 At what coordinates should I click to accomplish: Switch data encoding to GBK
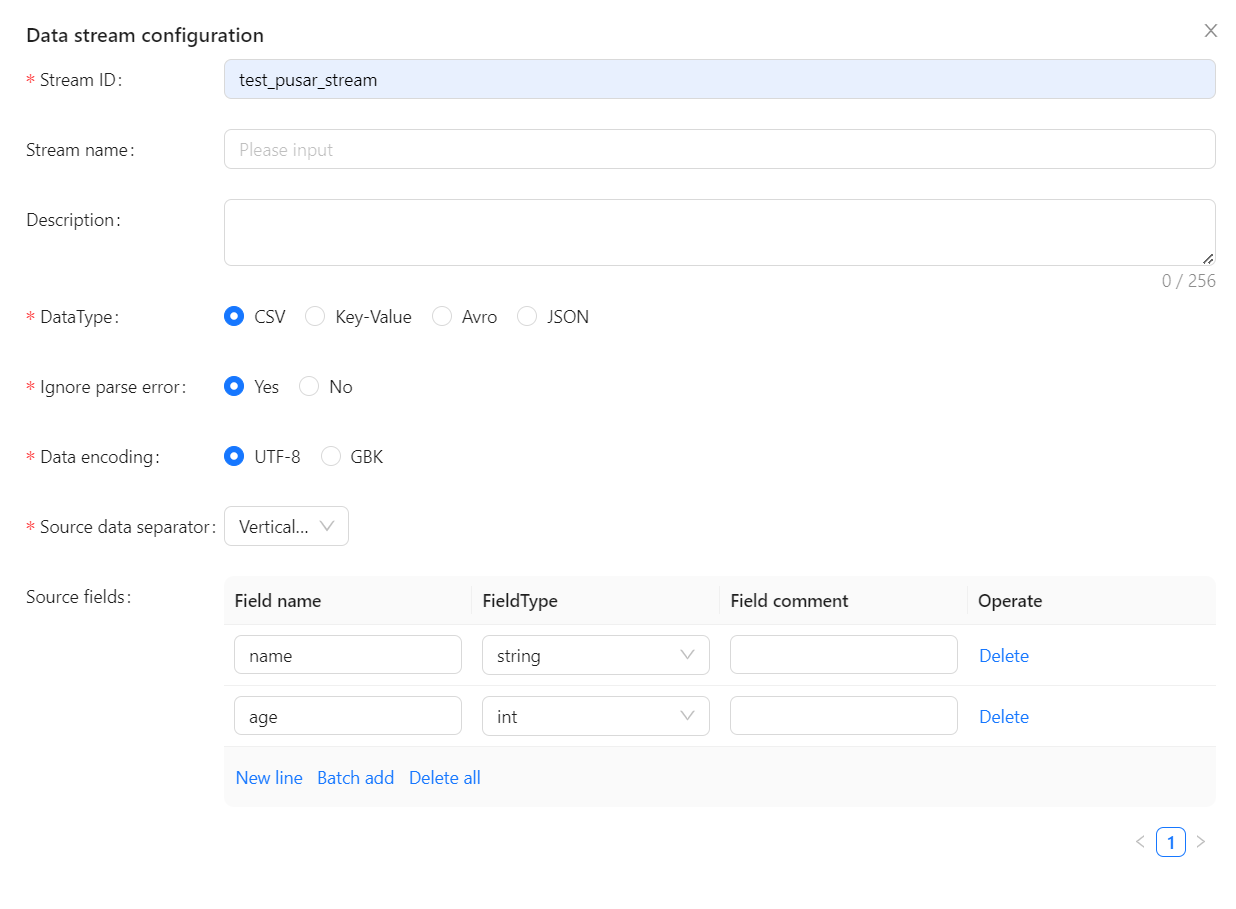click(331, 457)
